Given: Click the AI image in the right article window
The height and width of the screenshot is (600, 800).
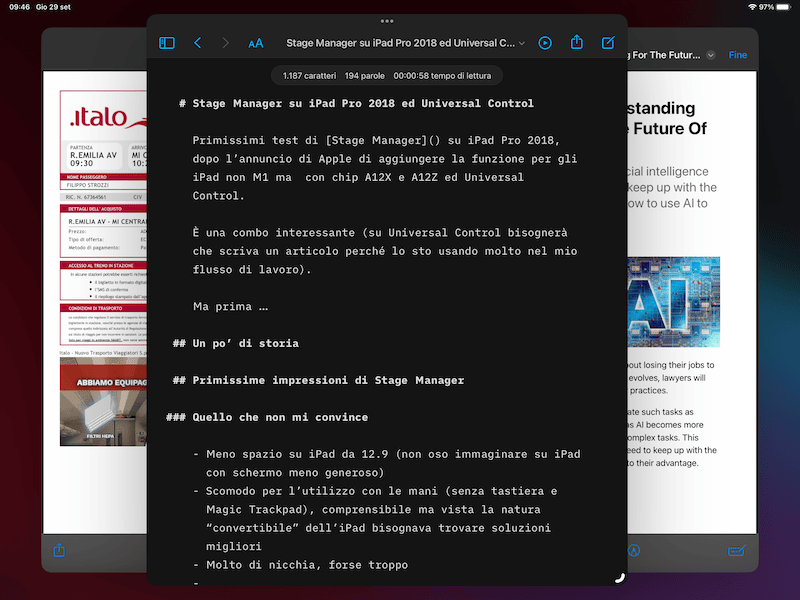Looking at the screenshot, I should [x=673, y=302].
